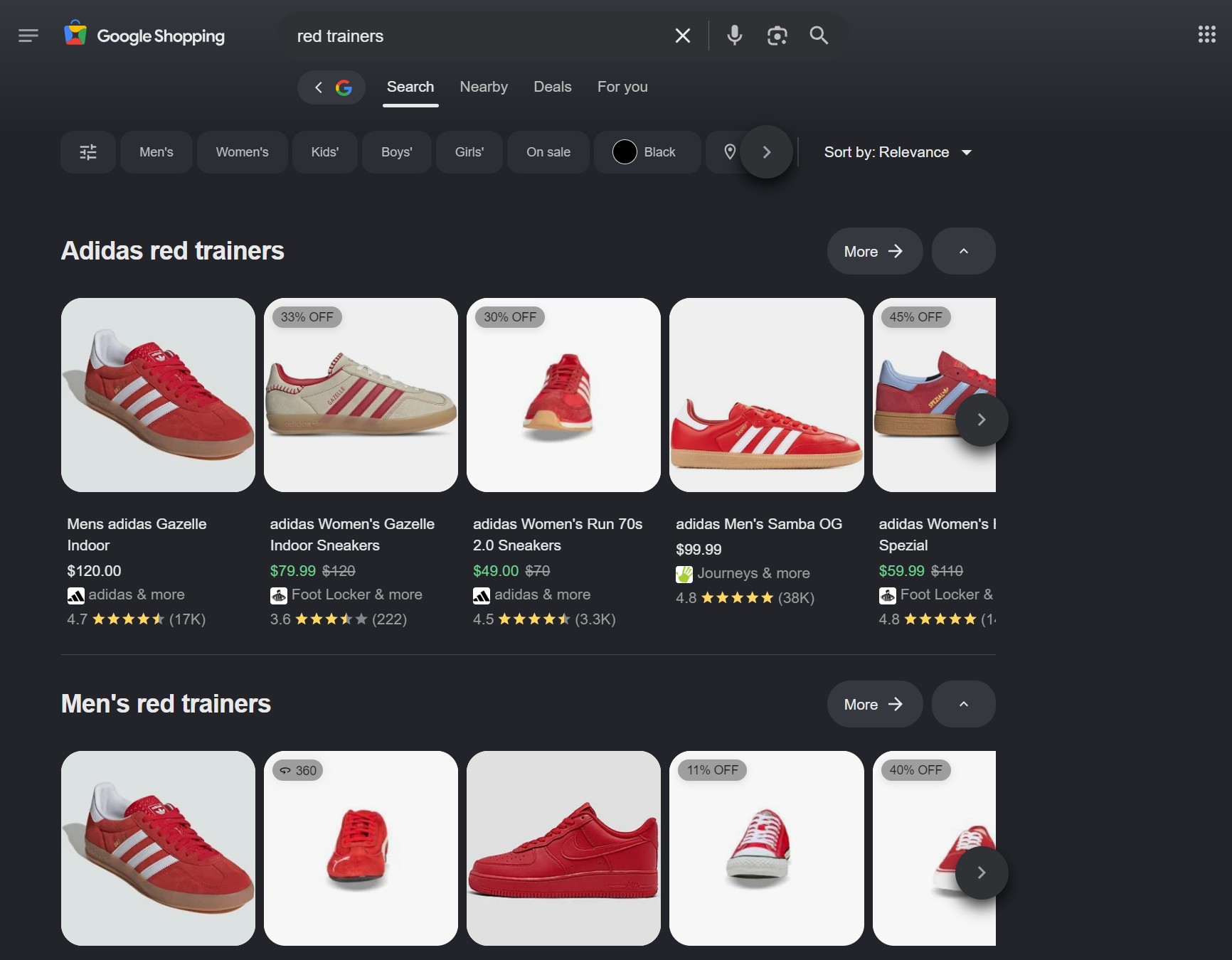Toggle the Men's filter chip
Image resolution: width=1232 pixels, height=960 pixels.
coord(156,152)
